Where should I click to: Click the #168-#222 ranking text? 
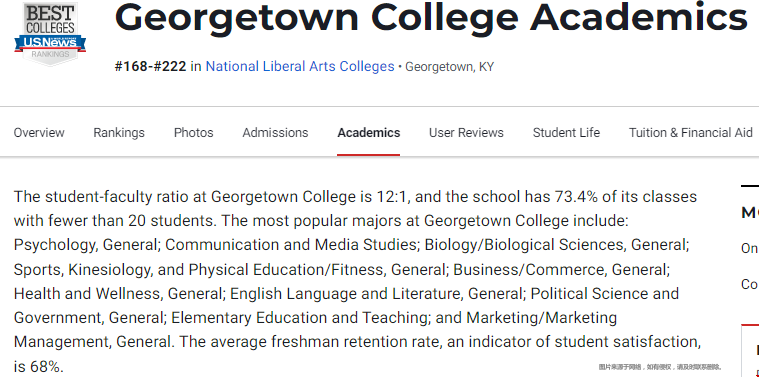pos(150,66)
